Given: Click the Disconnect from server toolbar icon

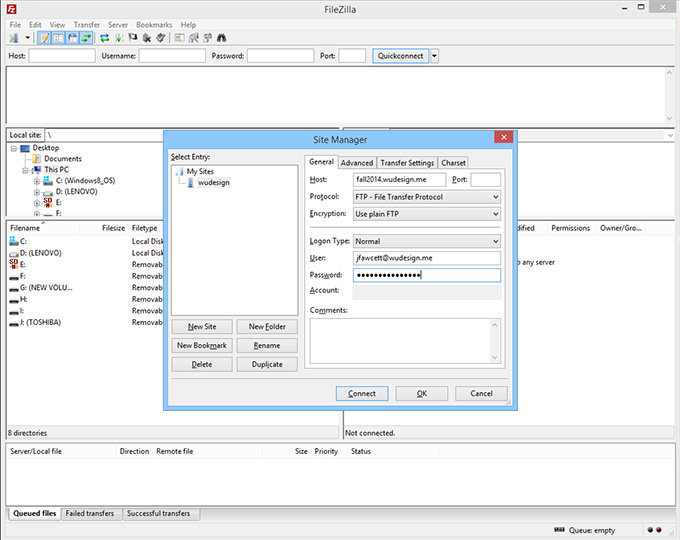Looking at the screenshot, I should point(147,38).
